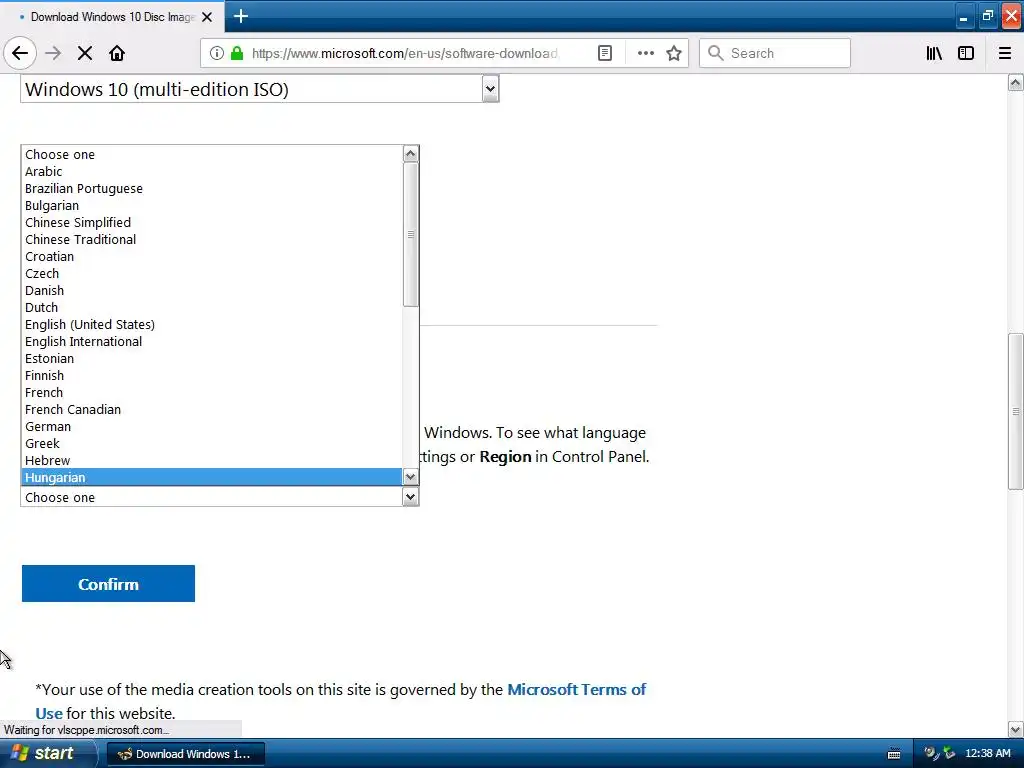This screenshot has width=1024, height=768.
Task: Click the language list scroll-up arrow
Action: tap(410, 153)
